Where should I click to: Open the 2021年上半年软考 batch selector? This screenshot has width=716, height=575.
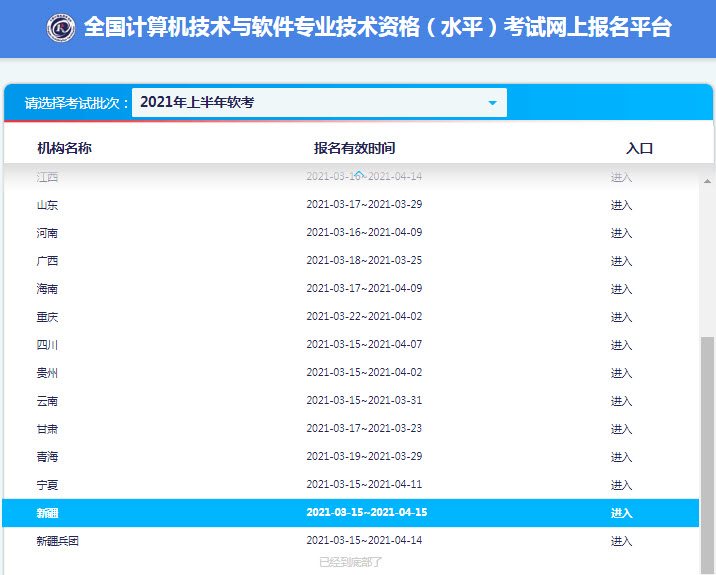(x=318, y=103)
